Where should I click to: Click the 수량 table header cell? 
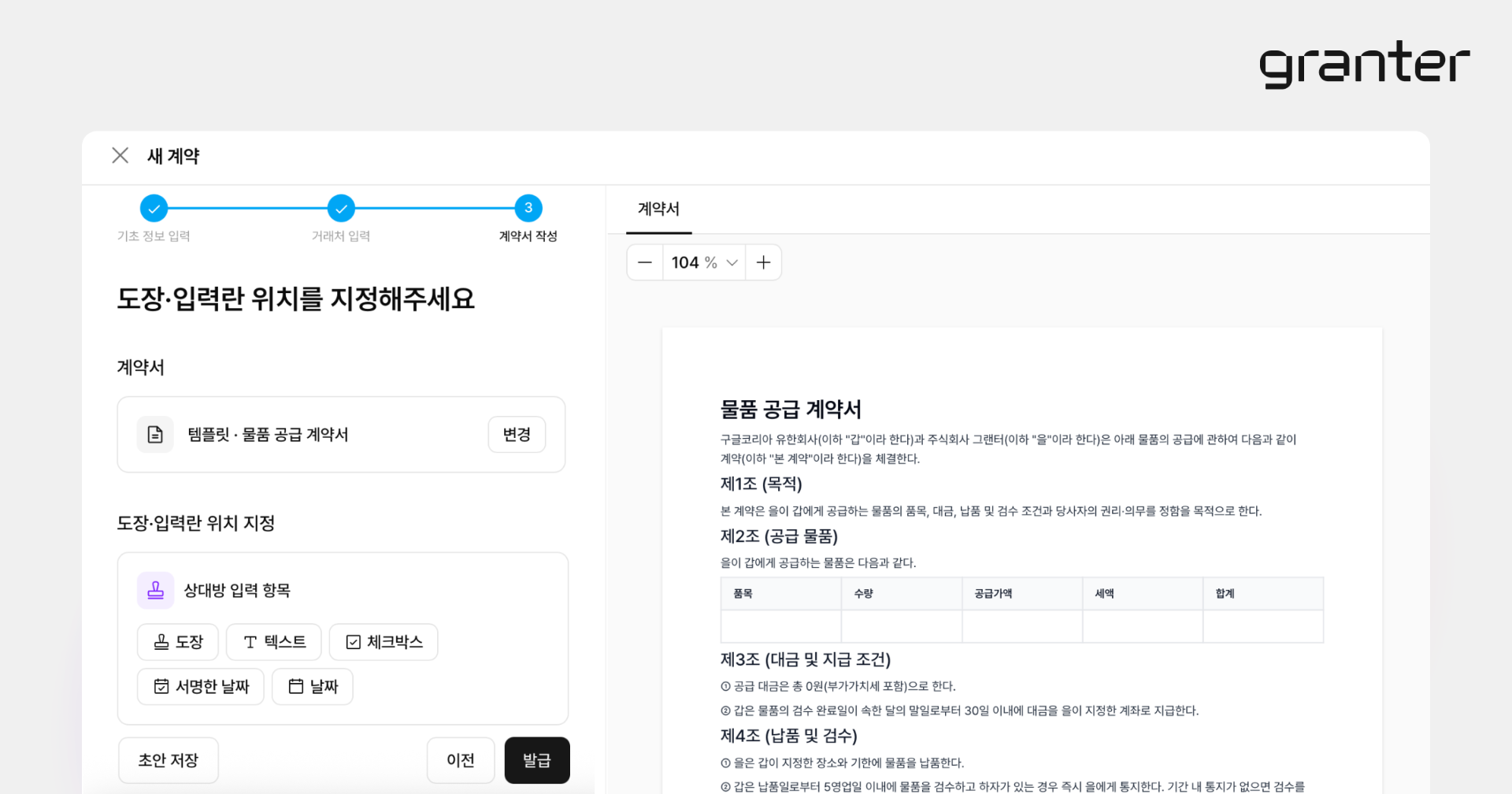902,594
